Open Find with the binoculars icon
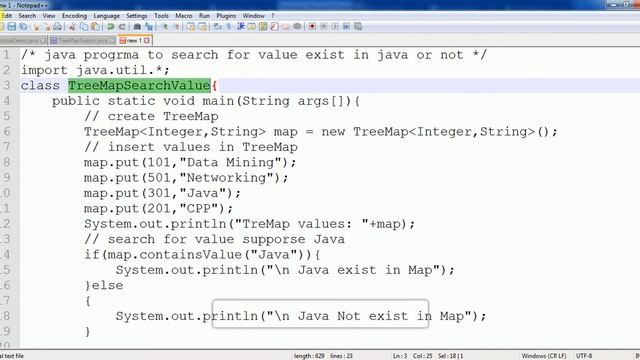 [x=137, y=27]
